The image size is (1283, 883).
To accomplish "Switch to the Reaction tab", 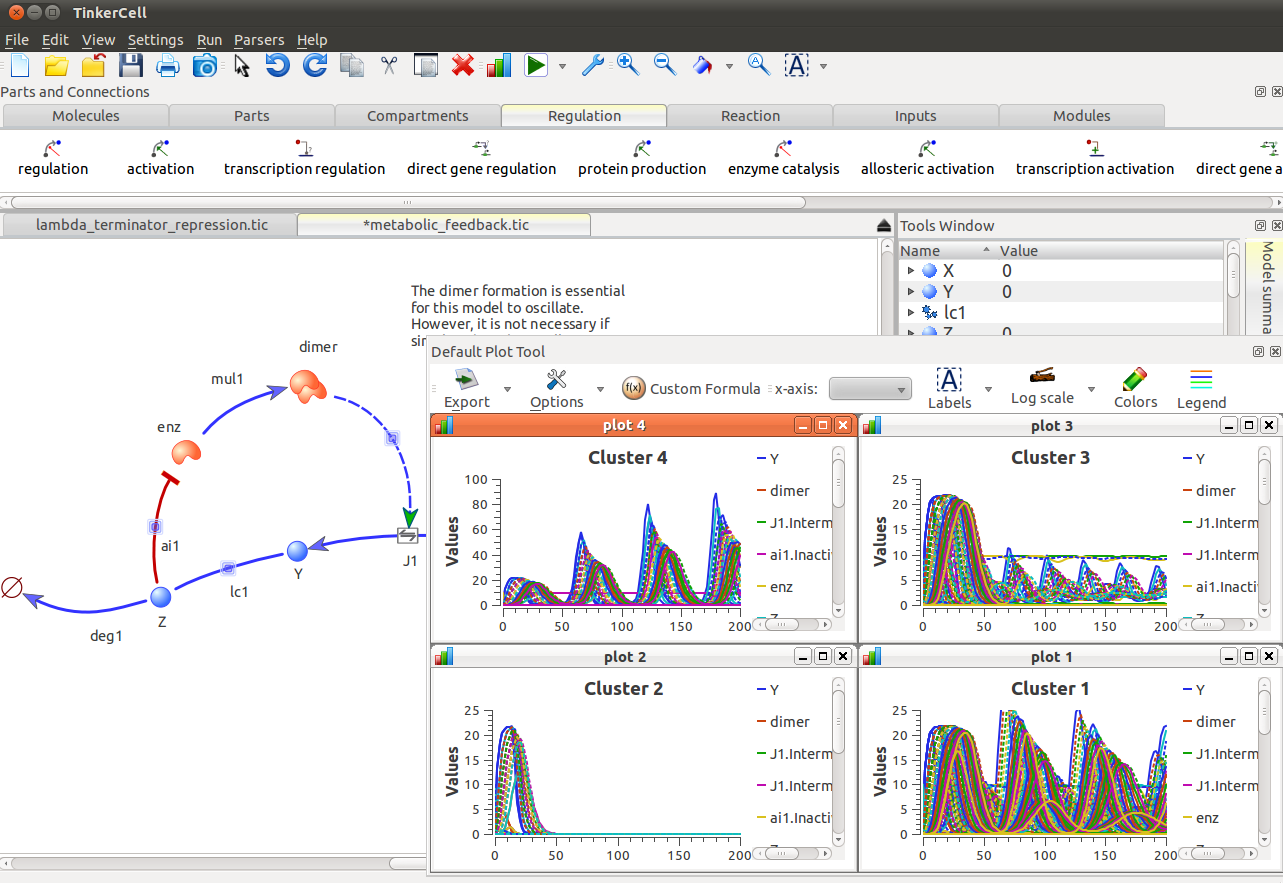I will pos(749,115).
